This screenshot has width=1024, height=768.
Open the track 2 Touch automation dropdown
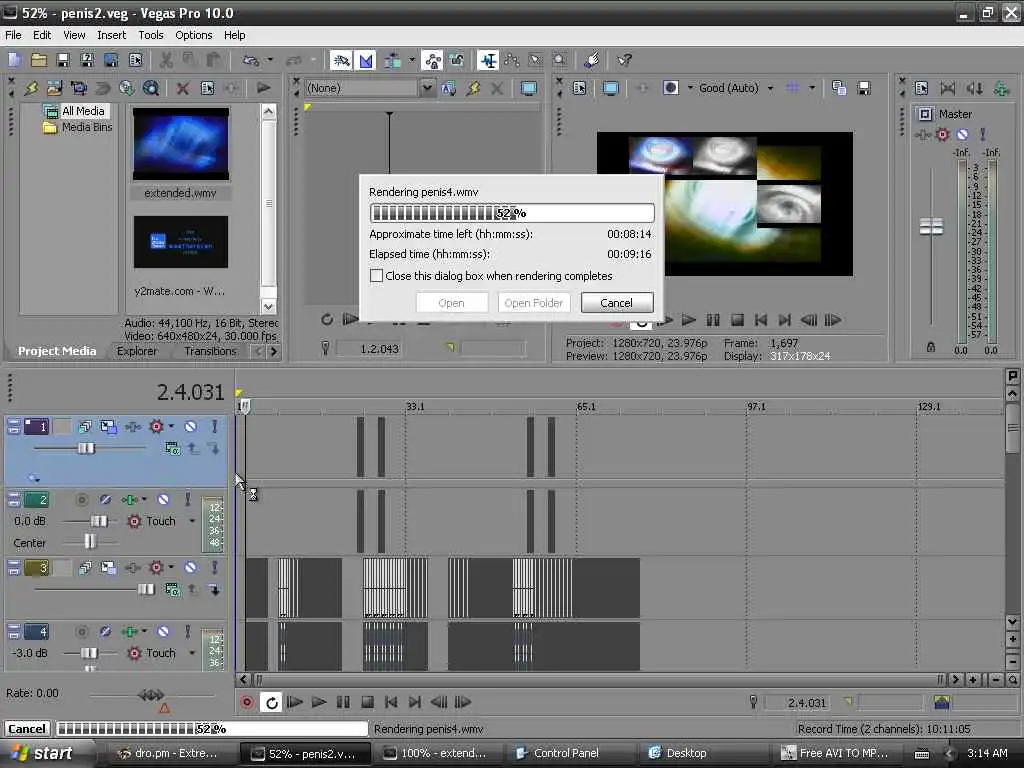click(x=192, y=521)
